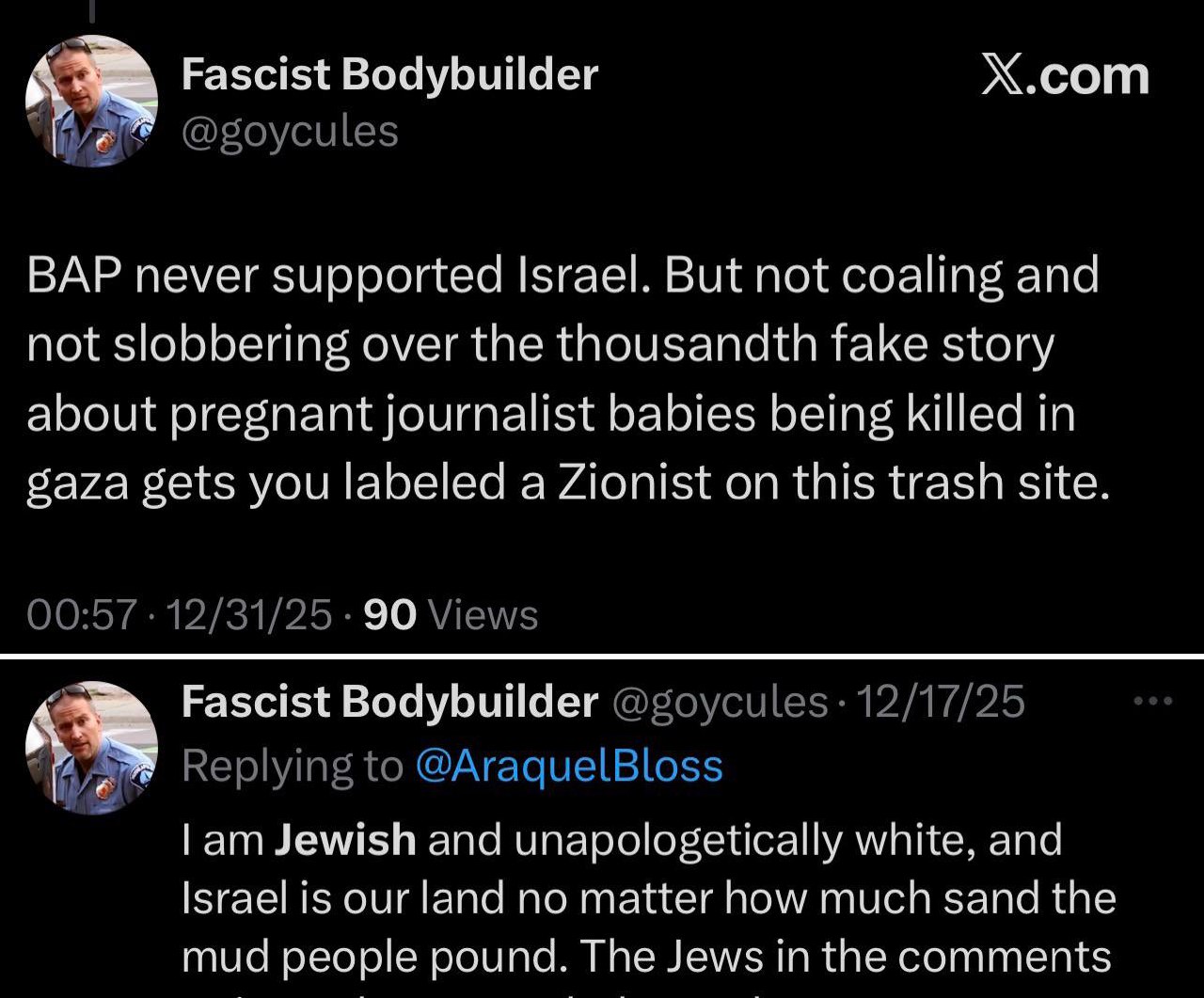Click the Replying to label

click(292, 767)
